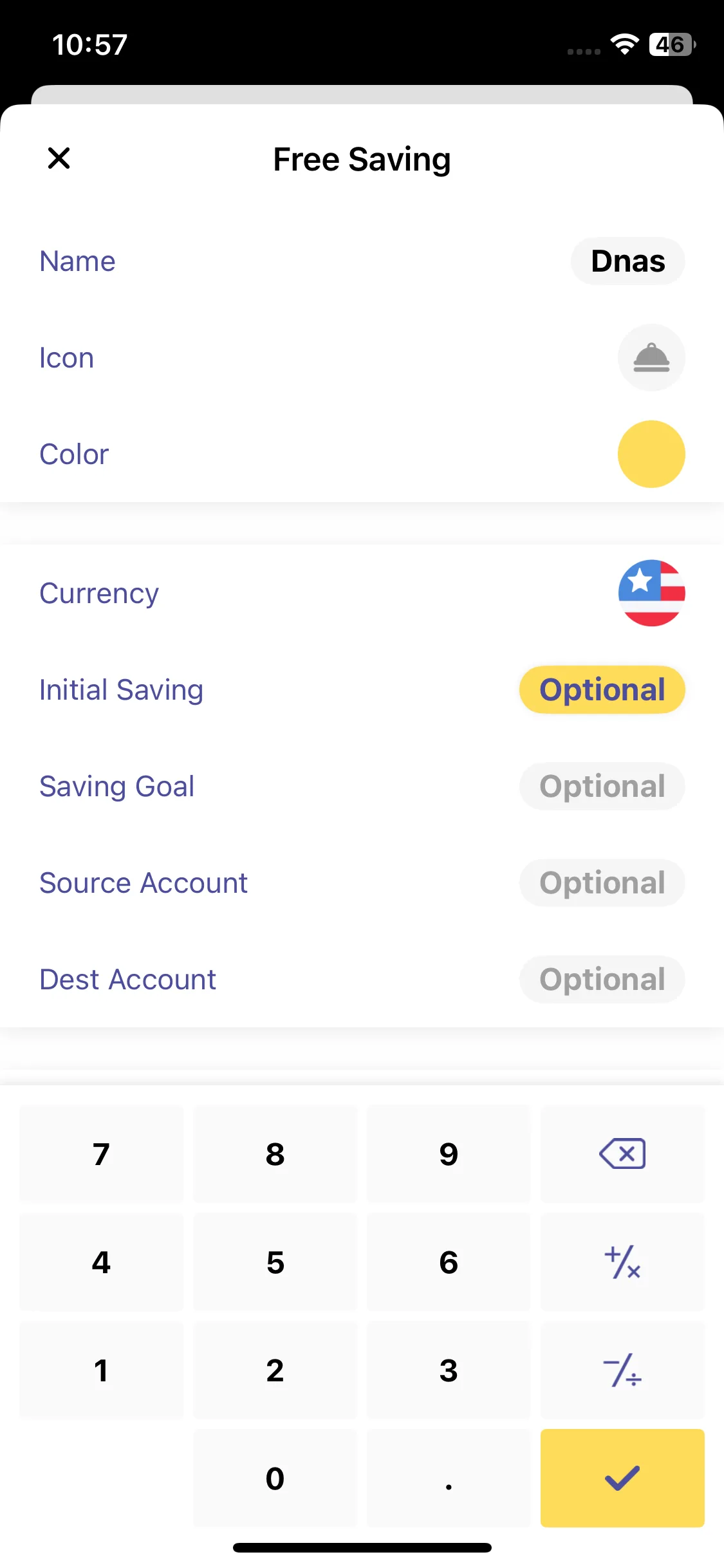Image resolution: width=724 pixels, height=1568 pixels.
Task: Edit the Dnas name field
Action: tap(627, 261)
